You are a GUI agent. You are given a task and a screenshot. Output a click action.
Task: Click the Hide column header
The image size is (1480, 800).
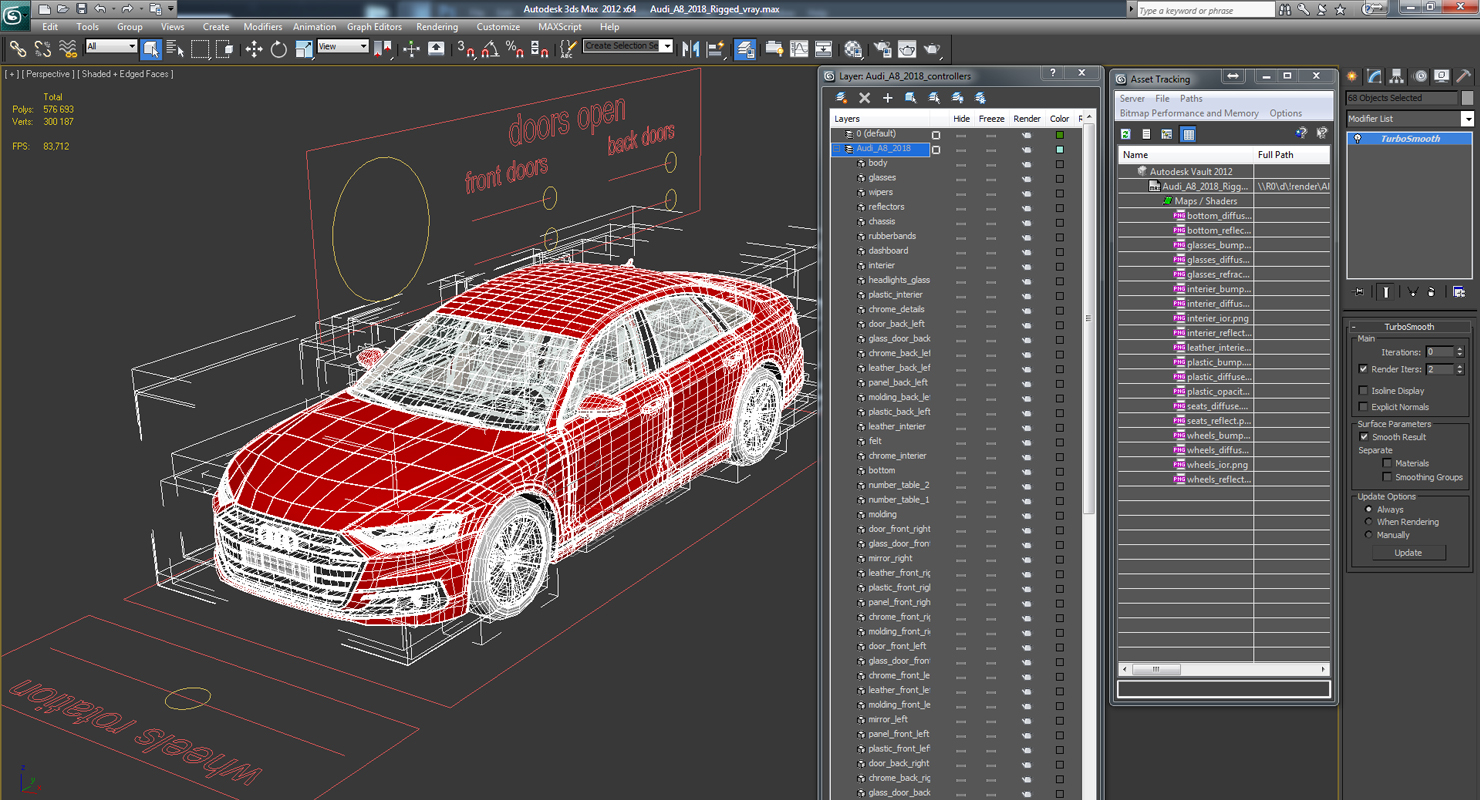coord(961,119)
